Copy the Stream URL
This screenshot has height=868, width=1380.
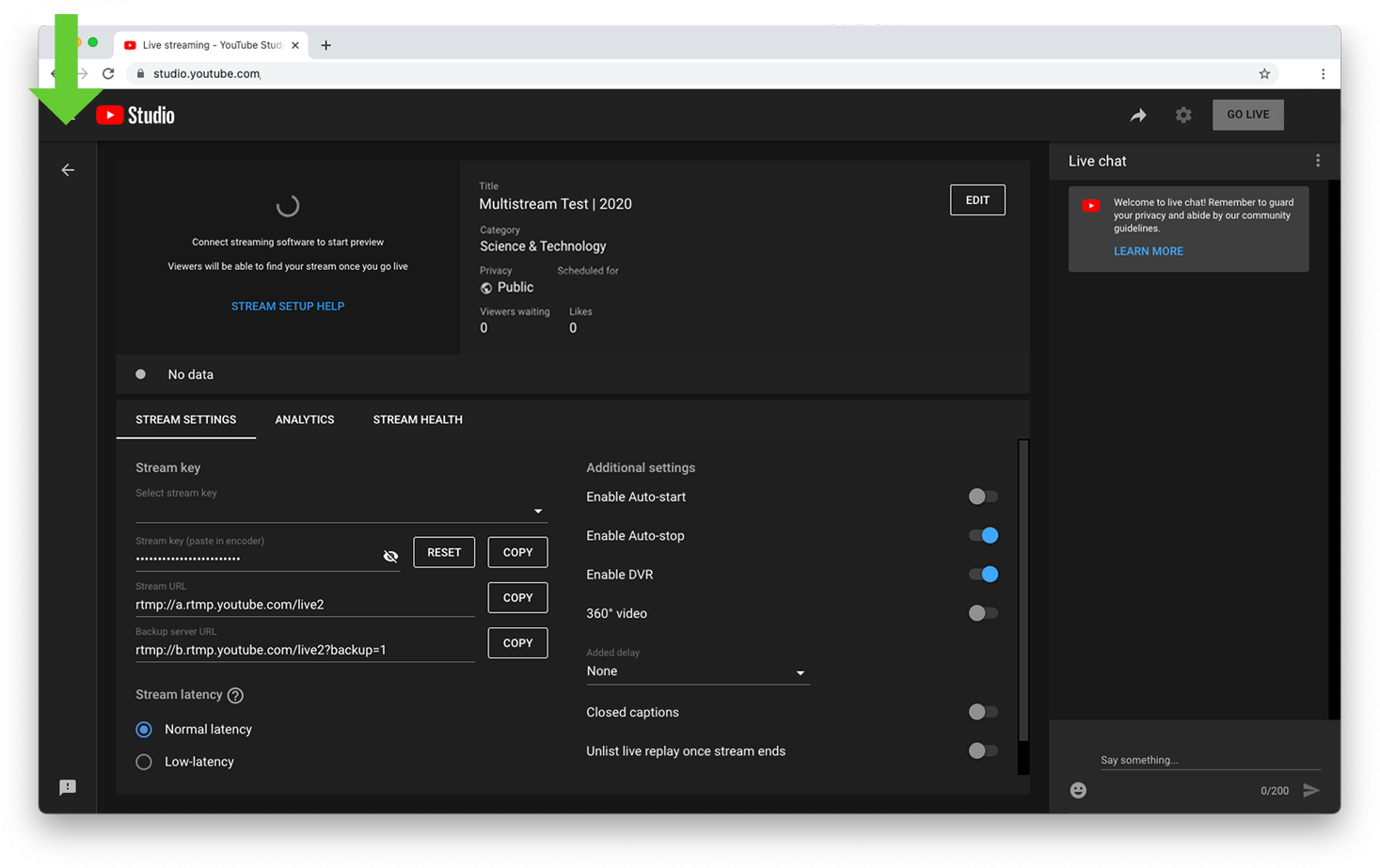[517, 597]
